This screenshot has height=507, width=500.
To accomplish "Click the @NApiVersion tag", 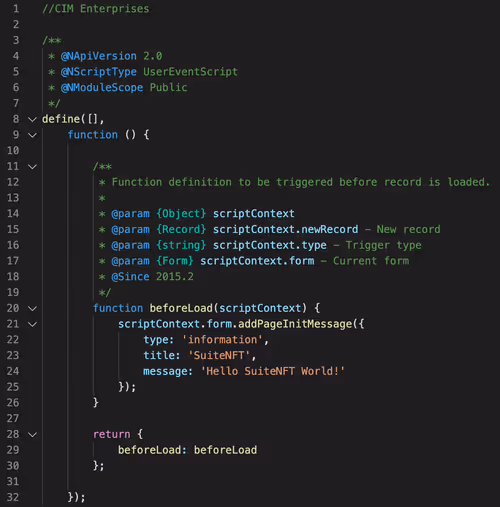I will pos(99,56).
